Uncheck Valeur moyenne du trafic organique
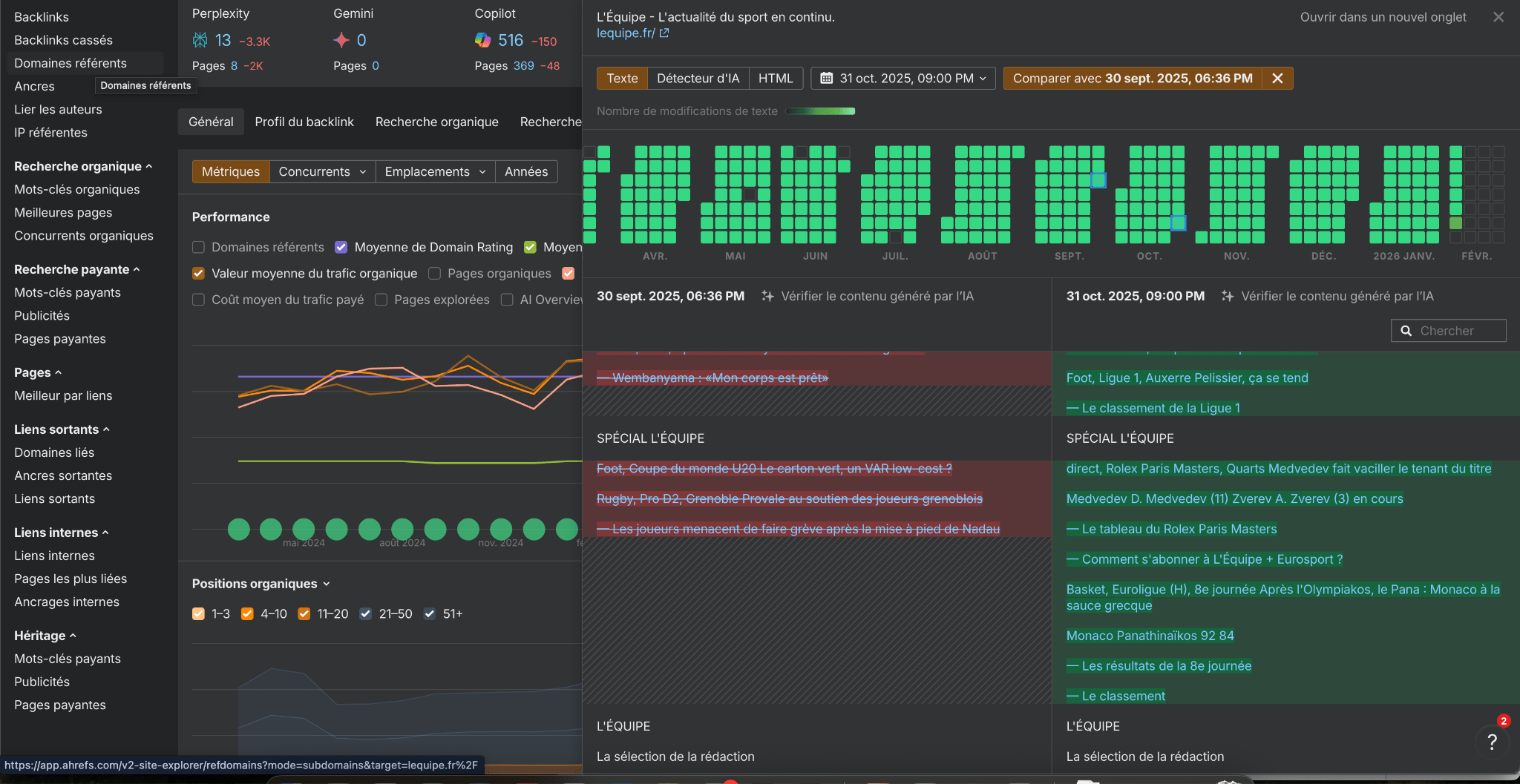This screenshot has width=1520, height=784. (x=198, y=274)
